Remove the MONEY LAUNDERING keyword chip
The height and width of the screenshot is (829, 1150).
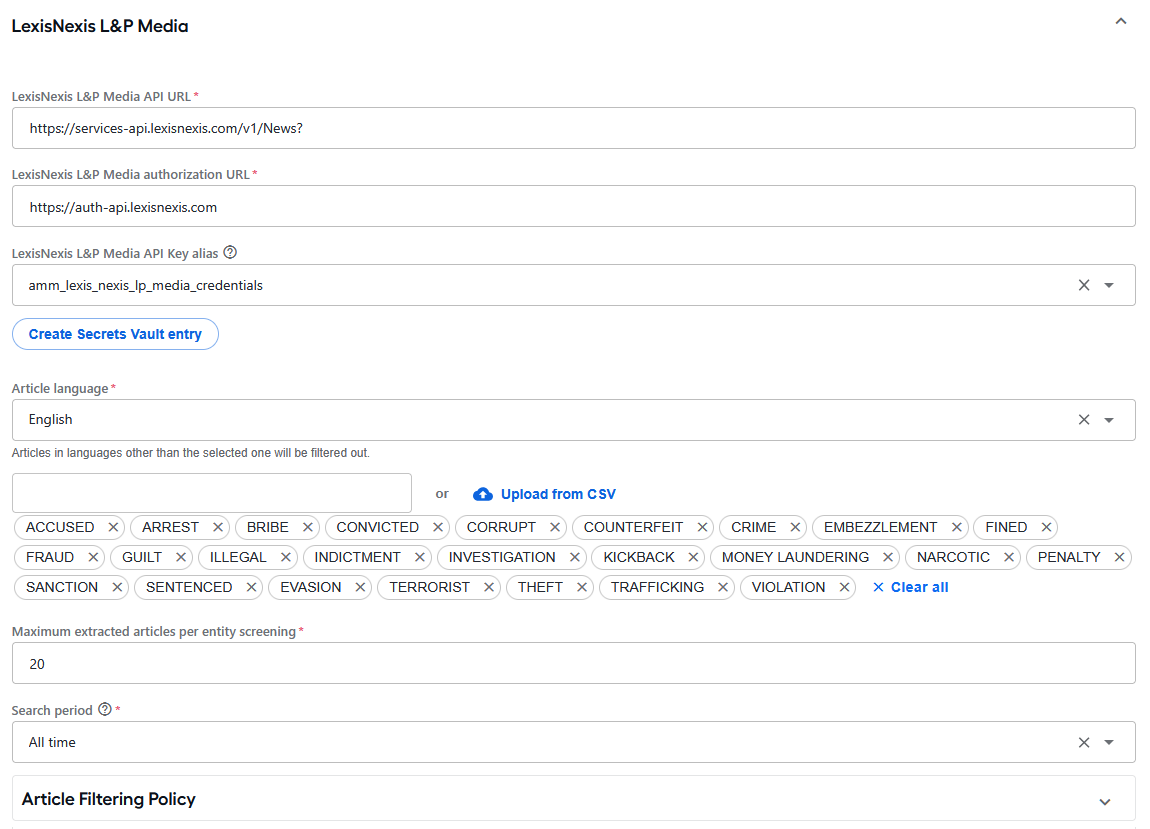(888, 558)
